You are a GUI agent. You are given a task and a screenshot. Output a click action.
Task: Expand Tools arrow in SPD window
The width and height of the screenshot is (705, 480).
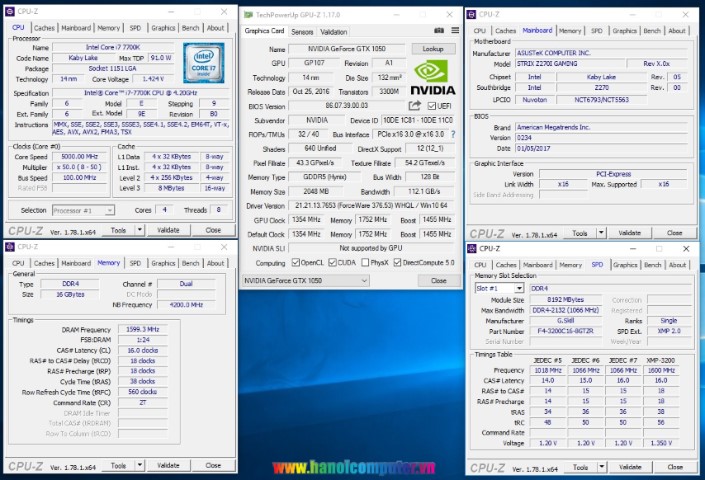[x=601, y=467]
